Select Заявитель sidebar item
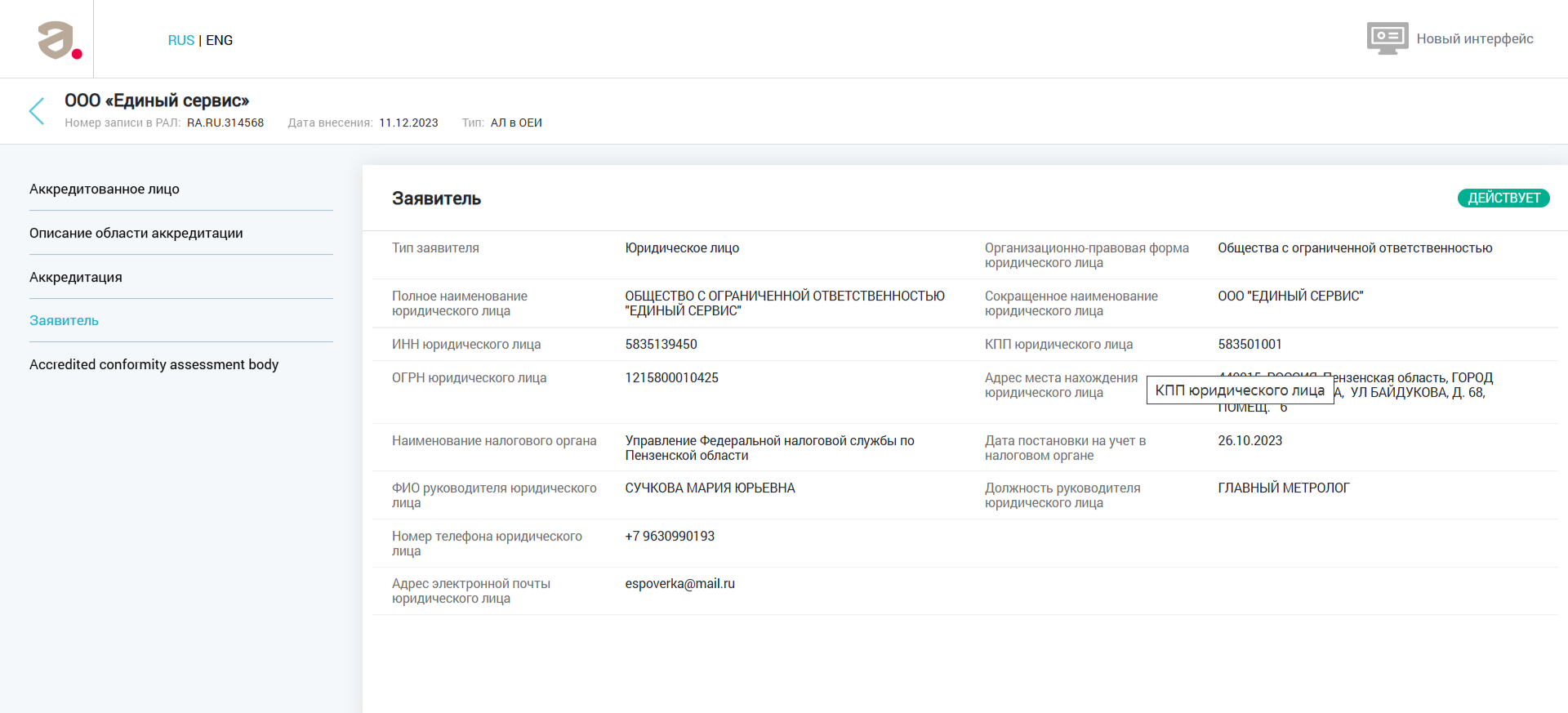1568x713 pixels. pyautogui.click(x=64, y=320)
